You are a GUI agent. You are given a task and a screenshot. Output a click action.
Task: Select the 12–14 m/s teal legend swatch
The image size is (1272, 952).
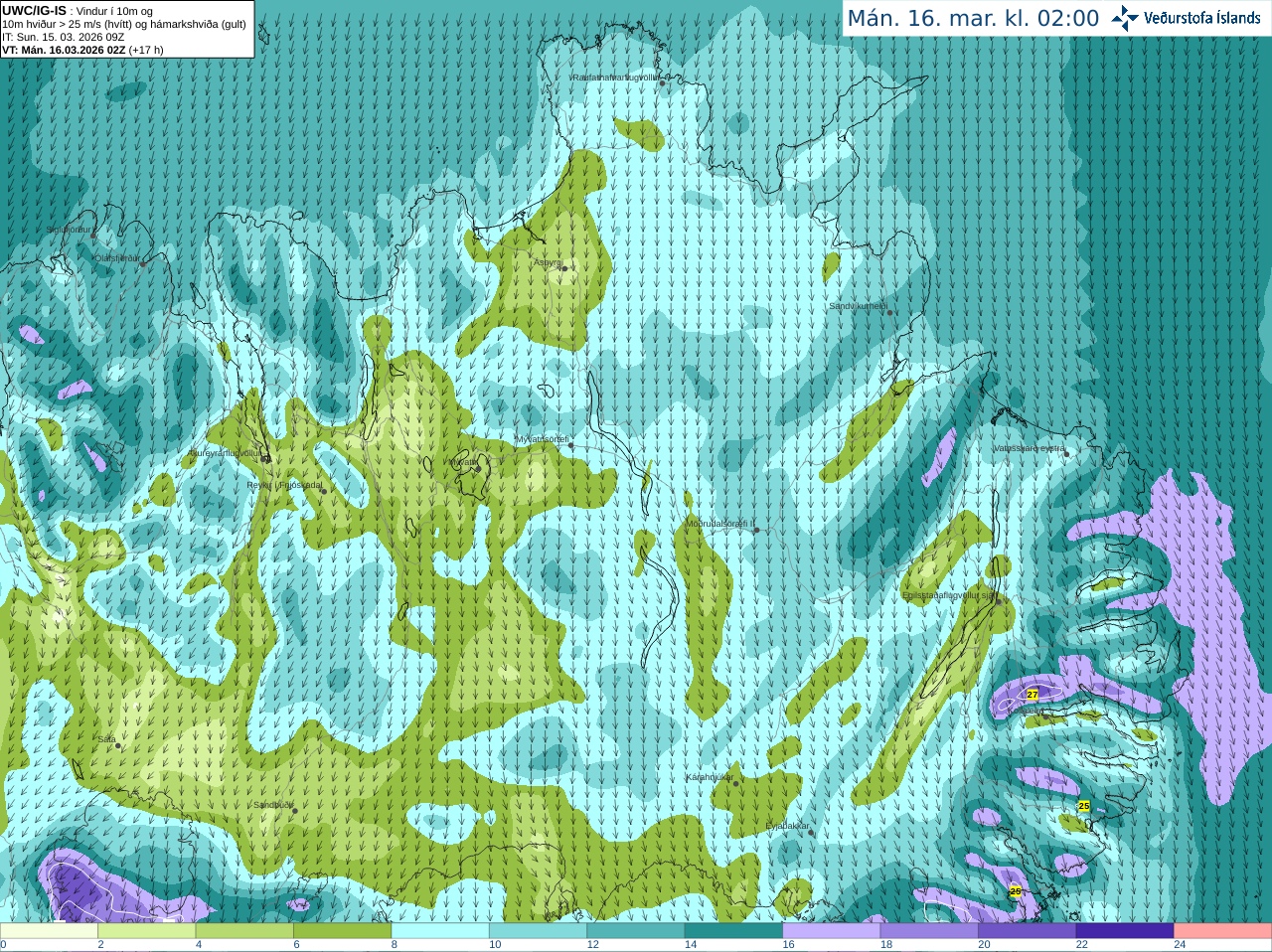coord(636,931)
